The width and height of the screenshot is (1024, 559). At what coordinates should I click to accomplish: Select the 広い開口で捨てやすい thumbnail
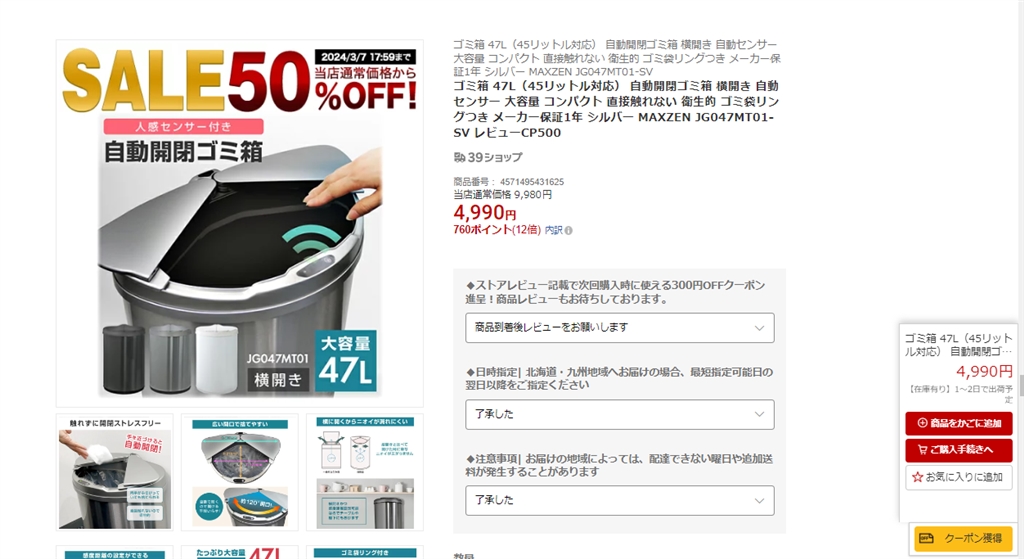click(240, 472)
